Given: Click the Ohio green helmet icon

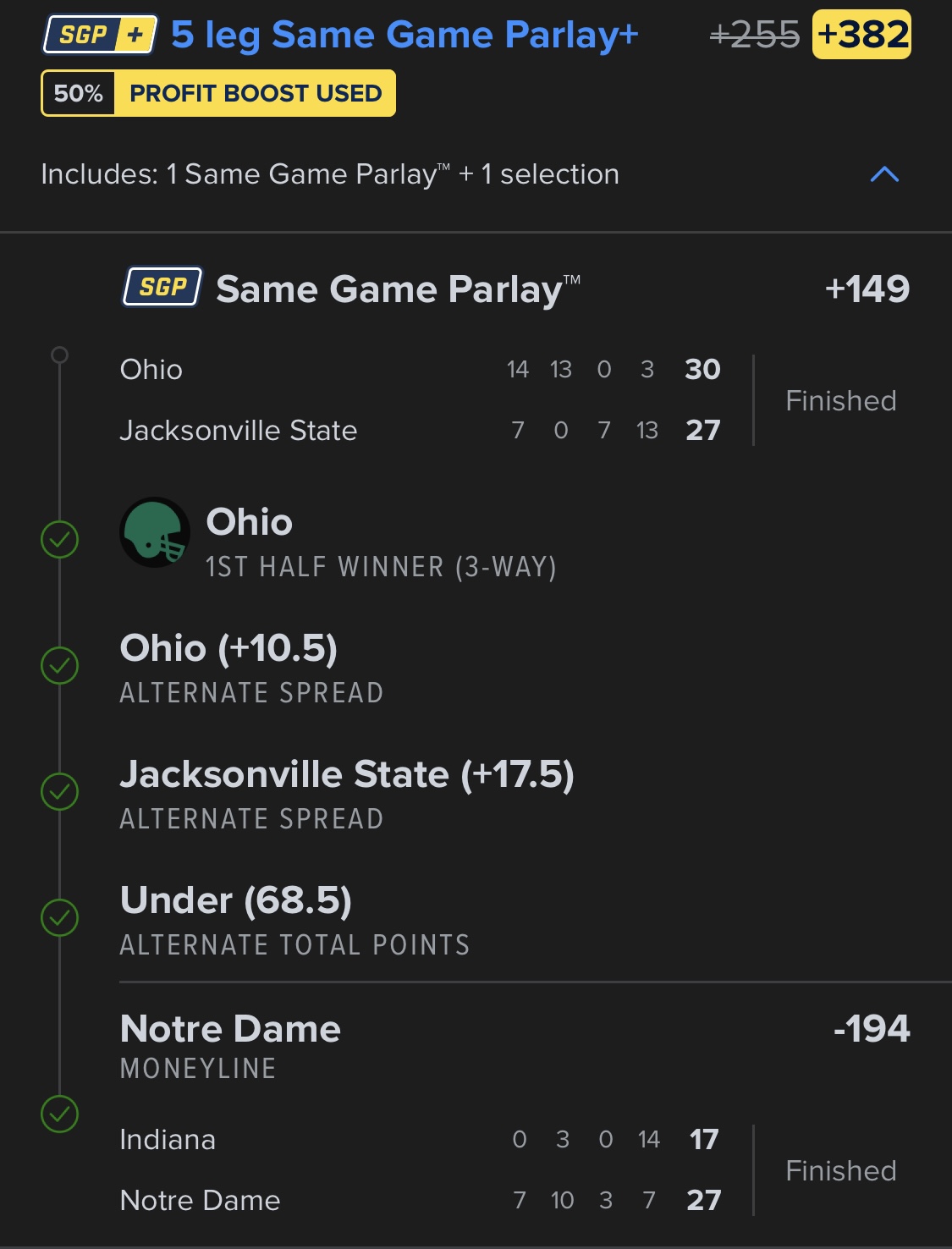Looking at the screenshot, I should tap(155, 532).
